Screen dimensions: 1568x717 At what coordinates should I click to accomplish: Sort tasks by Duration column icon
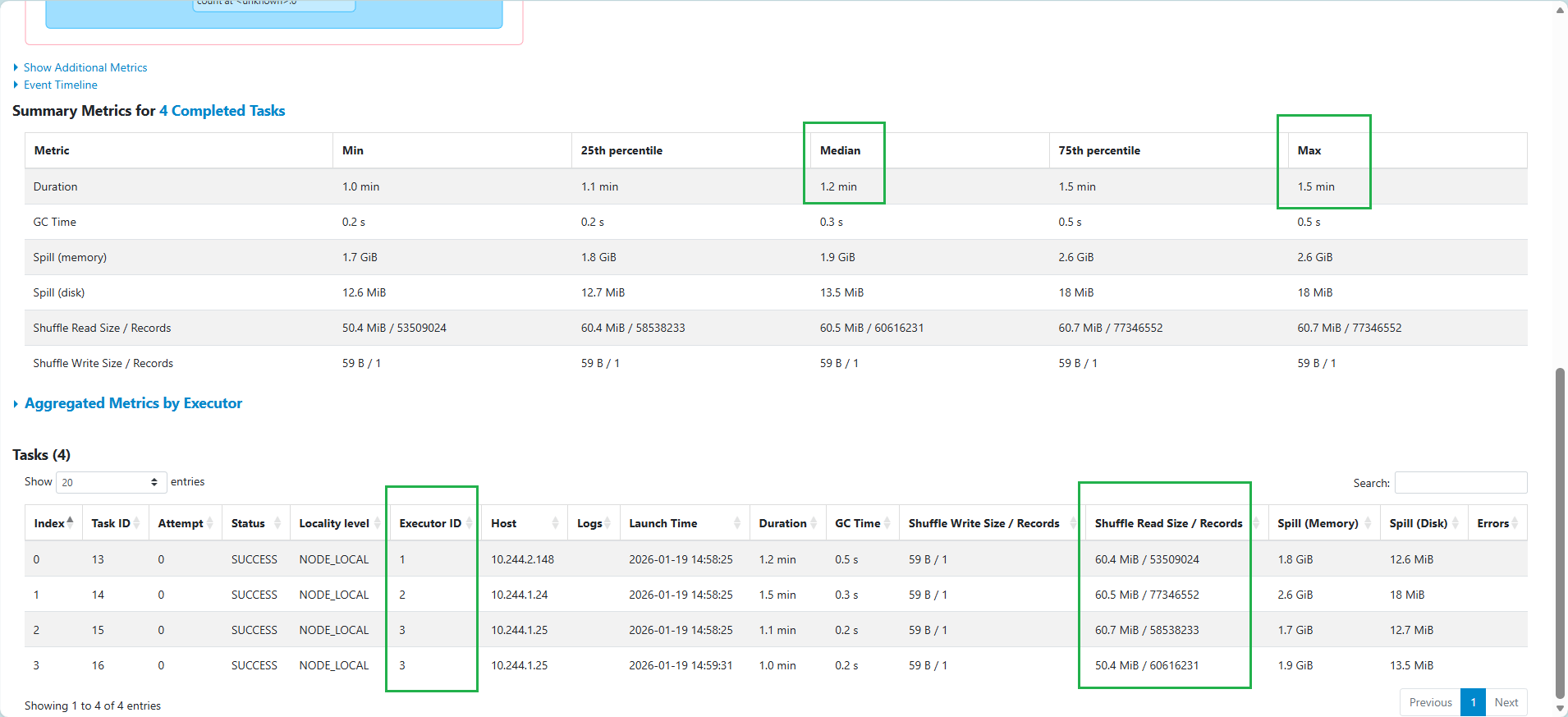pos(814,523)
